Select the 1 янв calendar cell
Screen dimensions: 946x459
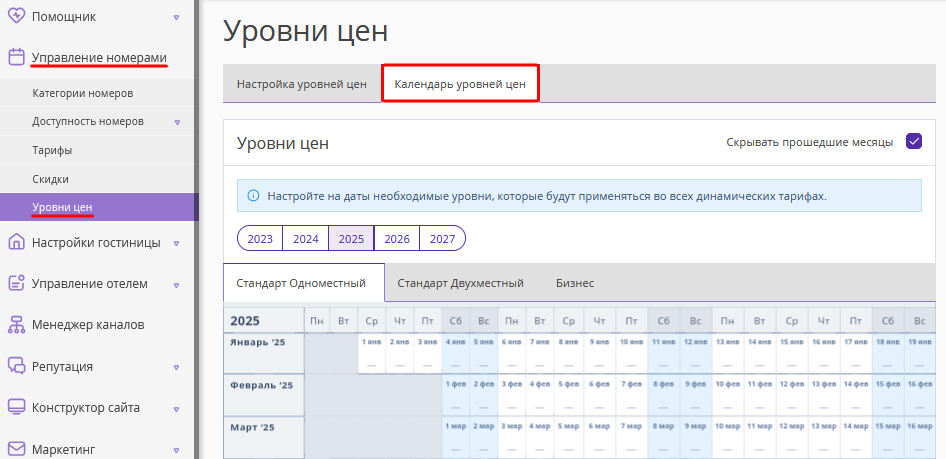coord(371,353)
